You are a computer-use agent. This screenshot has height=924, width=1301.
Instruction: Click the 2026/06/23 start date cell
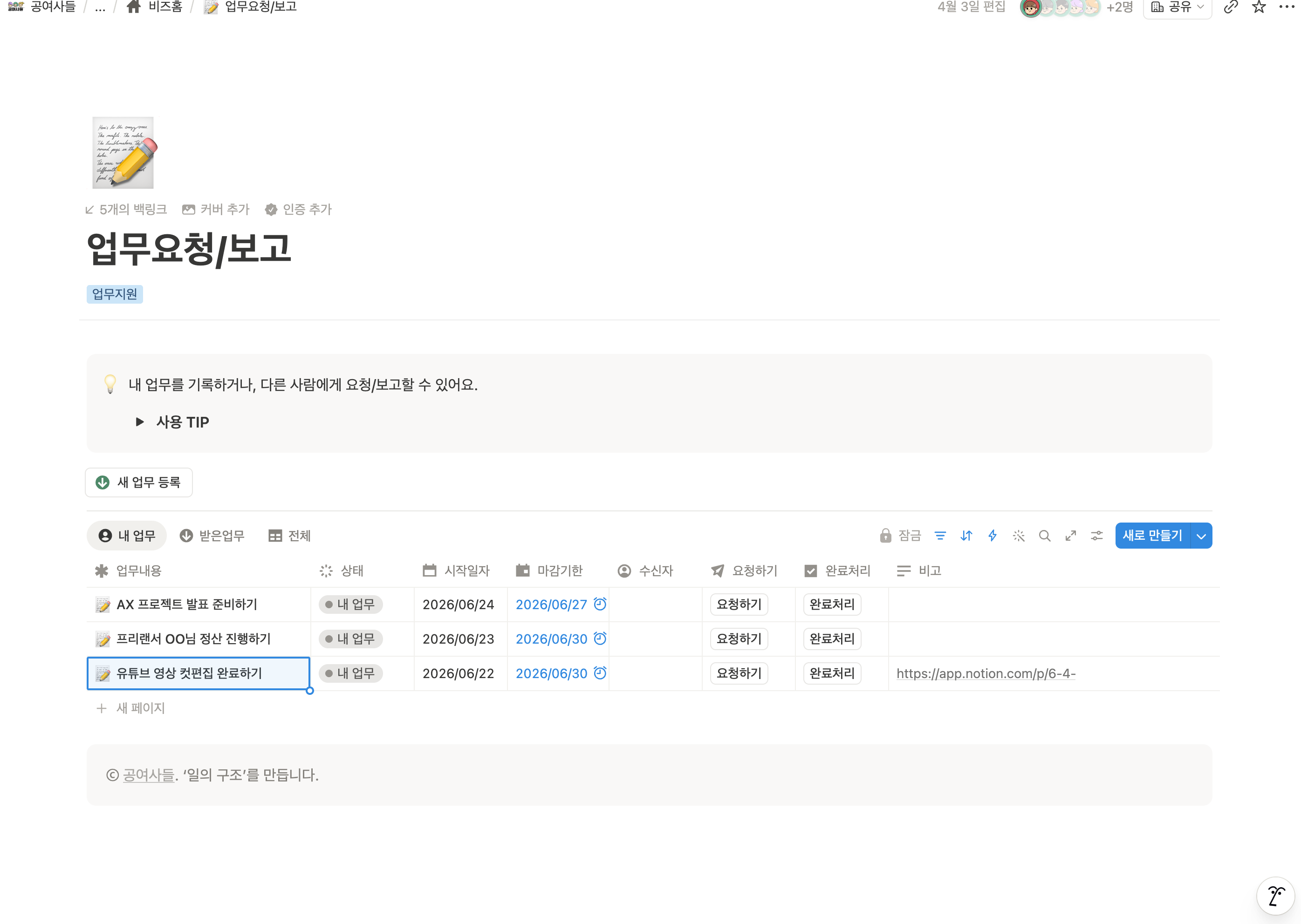(461, 639)
